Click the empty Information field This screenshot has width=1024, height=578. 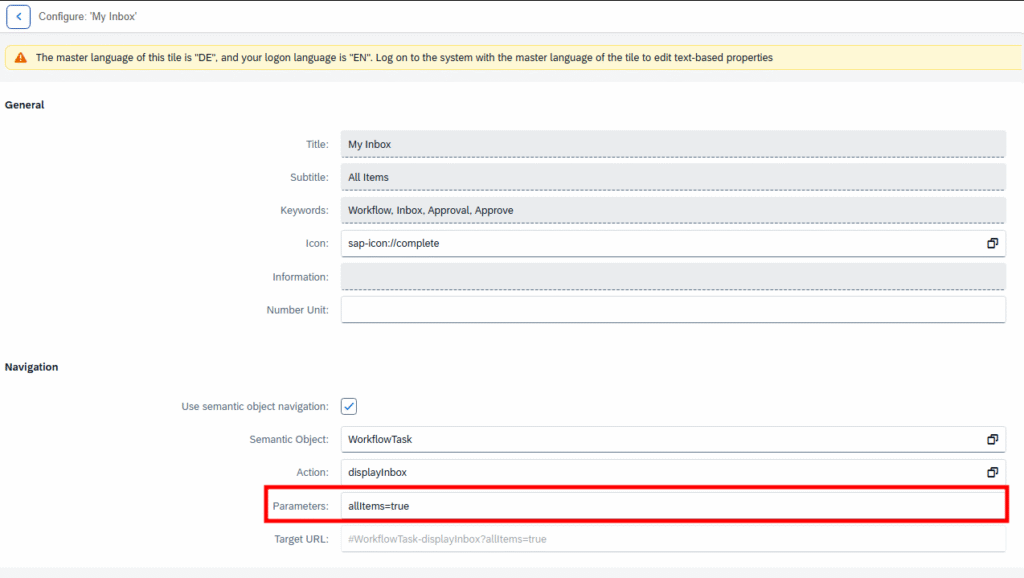(672, 277)
